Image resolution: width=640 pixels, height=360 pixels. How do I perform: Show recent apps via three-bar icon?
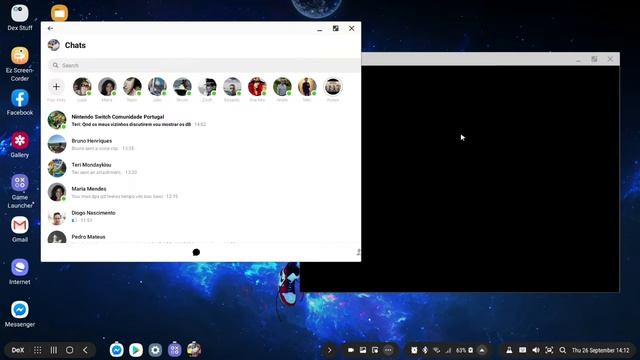tap(53, 350)
